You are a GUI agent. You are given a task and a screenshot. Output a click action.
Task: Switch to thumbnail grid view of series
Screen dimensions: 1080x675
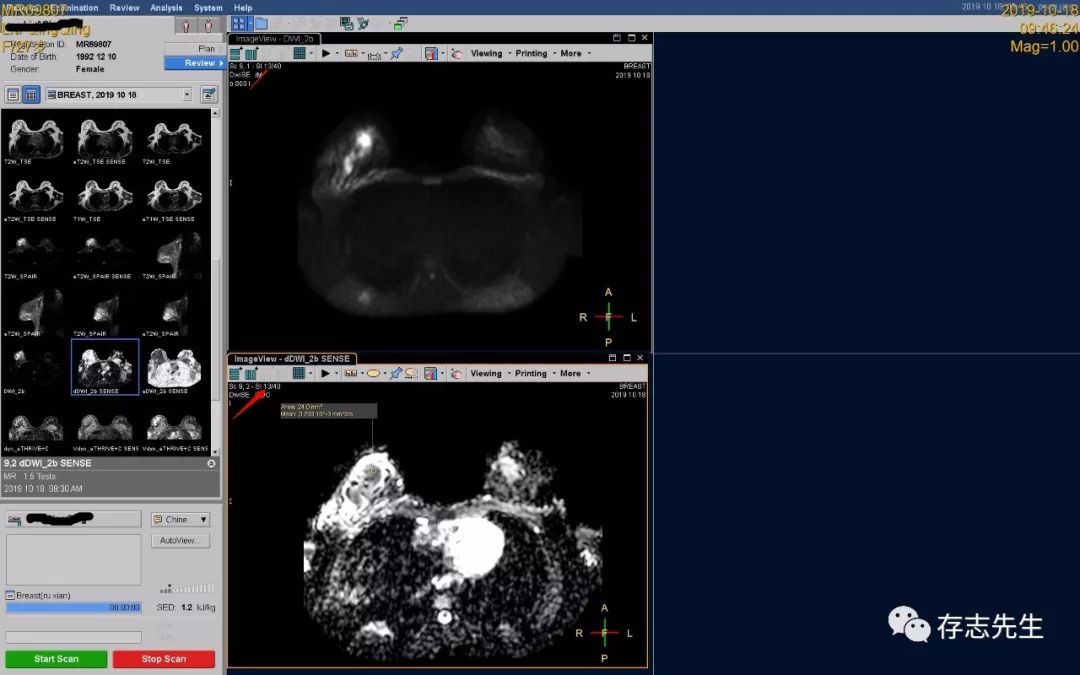click(x=31, y=94)
